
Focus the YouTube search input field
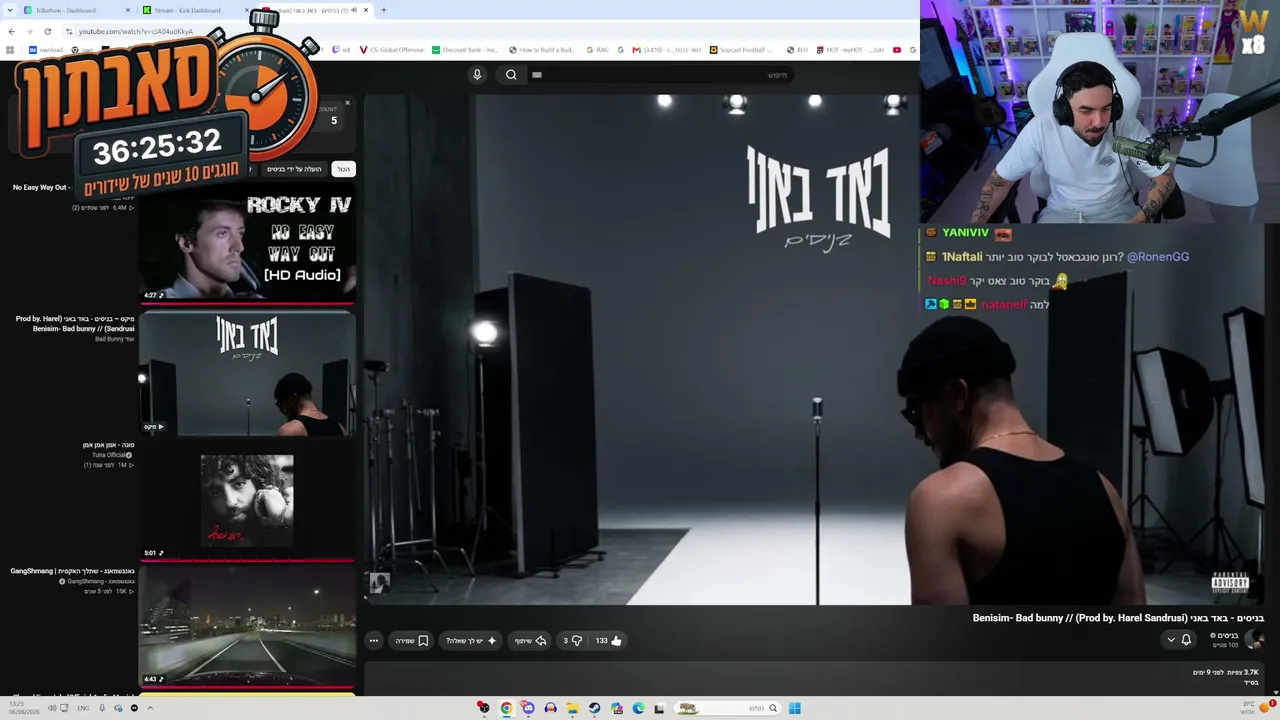[x=662, y=75]
